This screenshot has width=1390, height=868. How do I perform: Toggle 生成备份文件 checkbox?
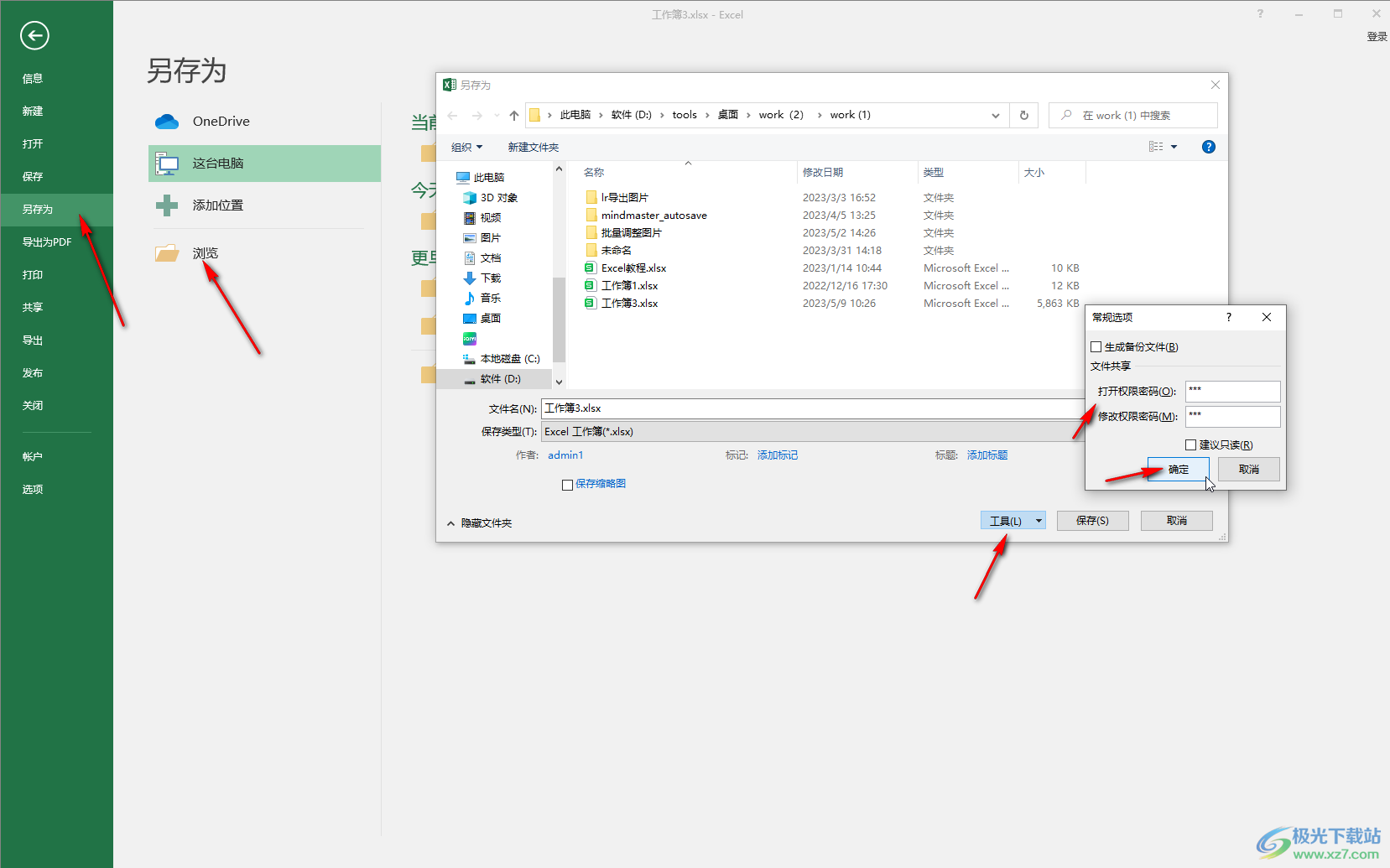(x=1096, y=347)
